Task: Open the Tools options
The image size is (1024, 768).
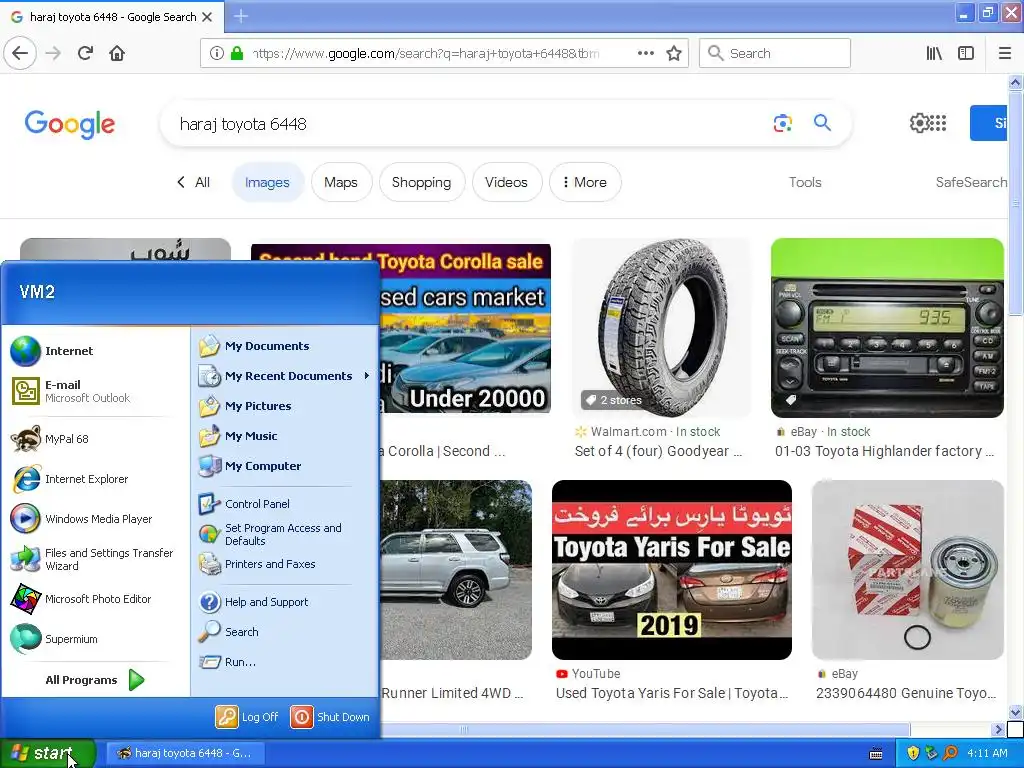Action: coord(805,182)
